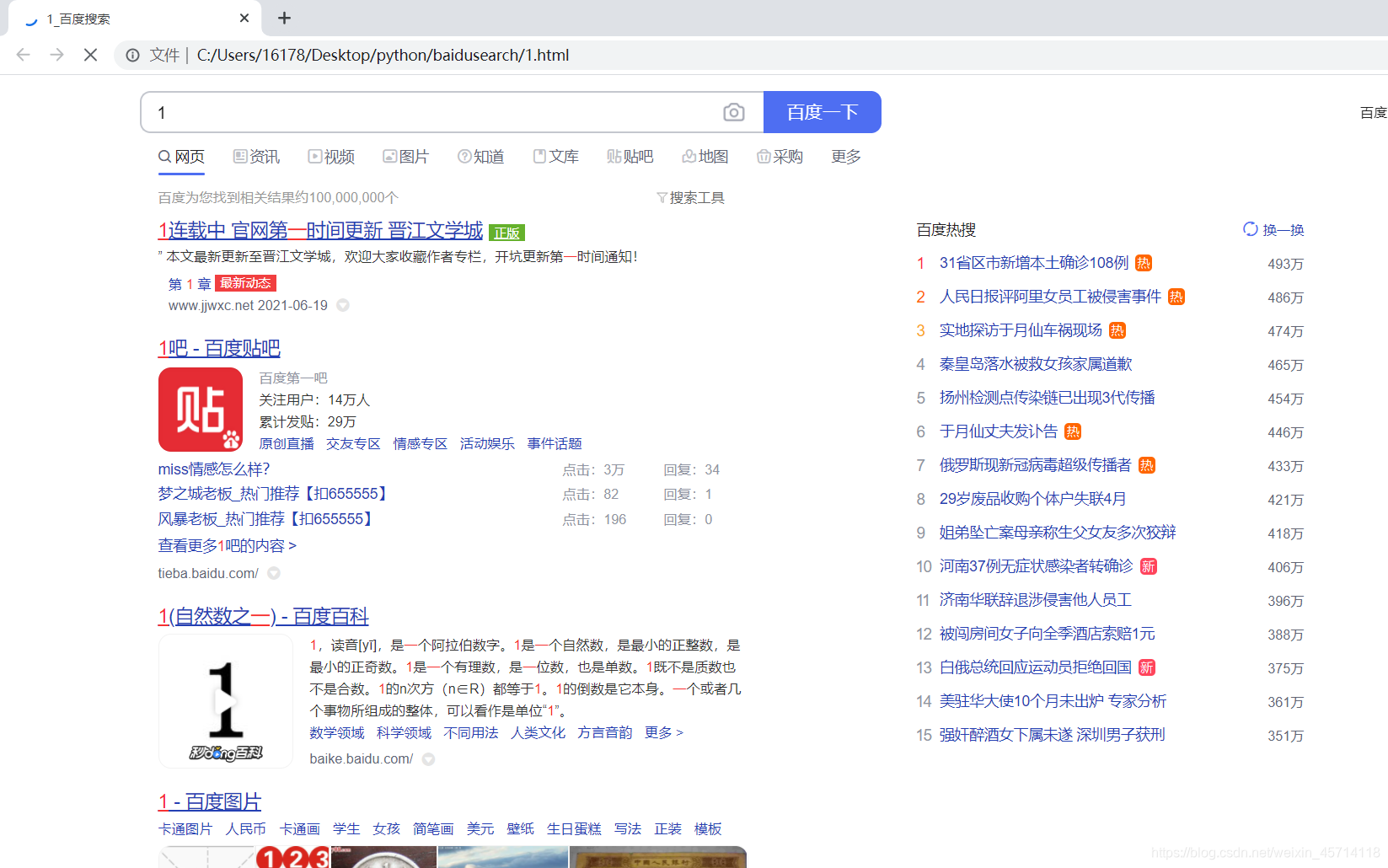Open hot search 白俄总统回应运动员拒绝回国
1388x868 pixels.
[1036, 667]
